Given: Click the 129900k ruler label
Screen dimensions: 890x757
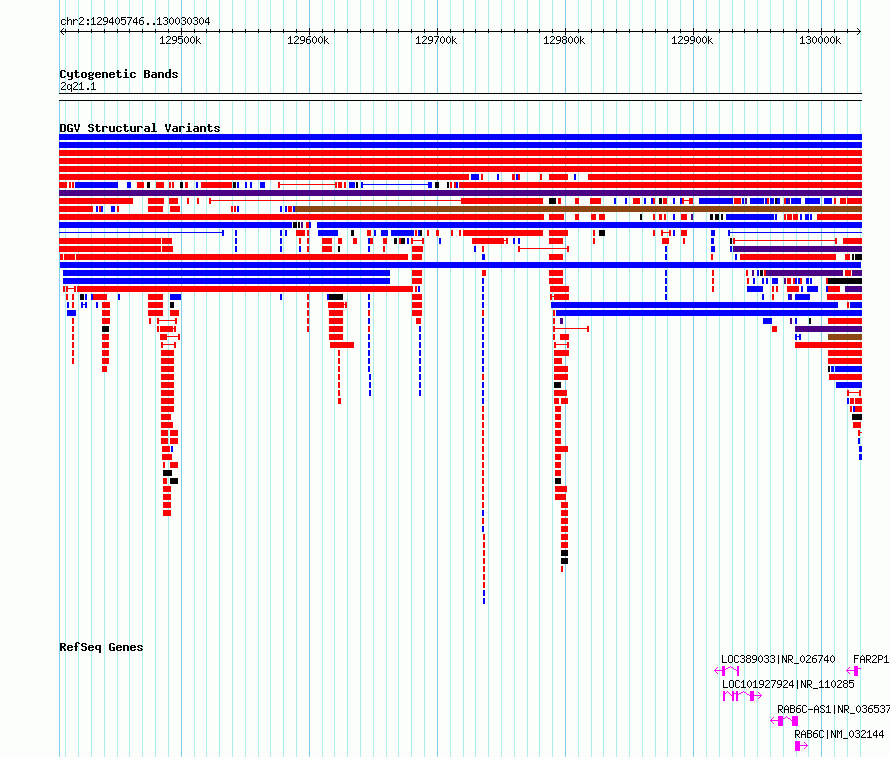Looking at the screenshot, I should click(692, 40).
